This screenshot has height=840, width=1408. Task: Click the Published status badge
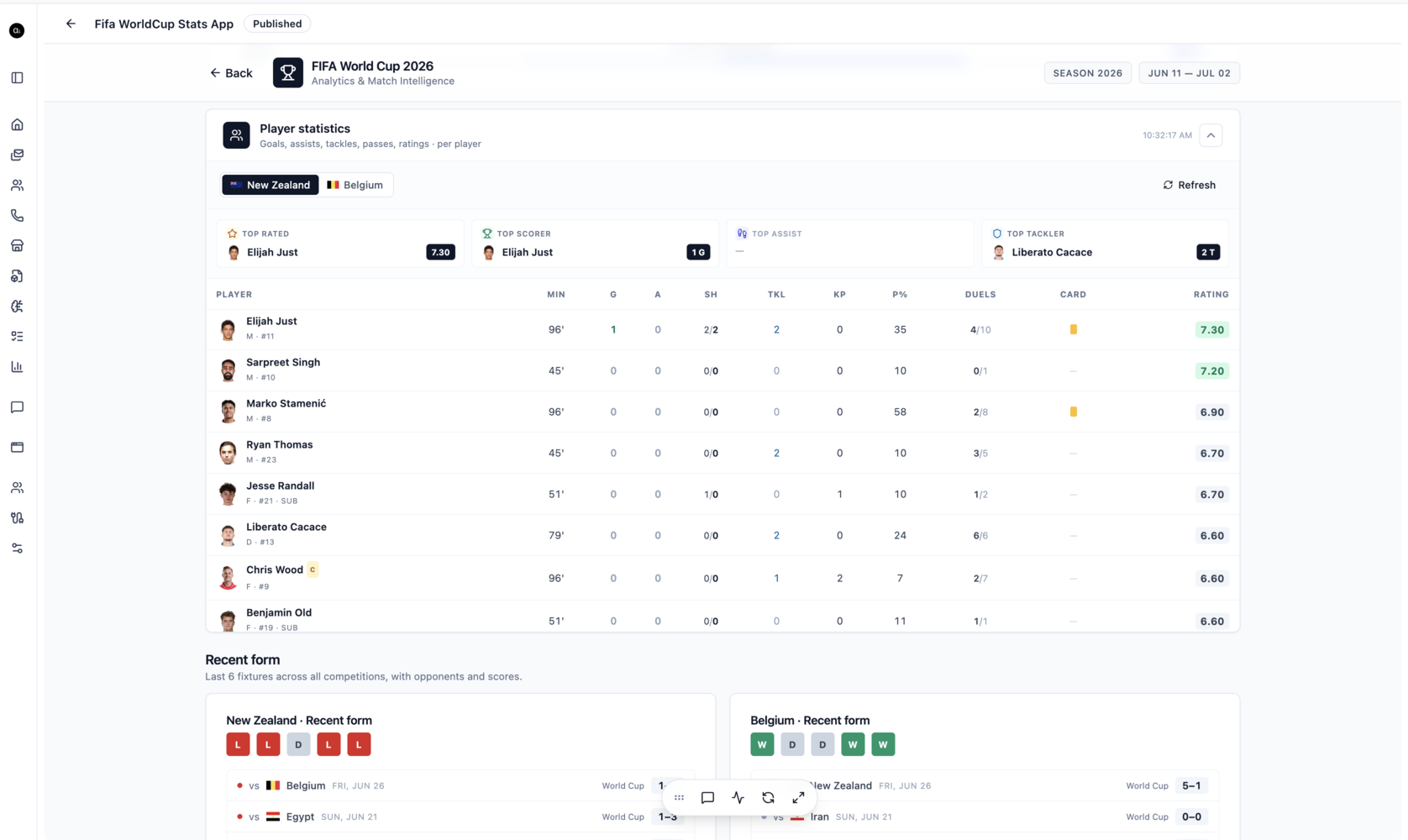click(277, 24)
